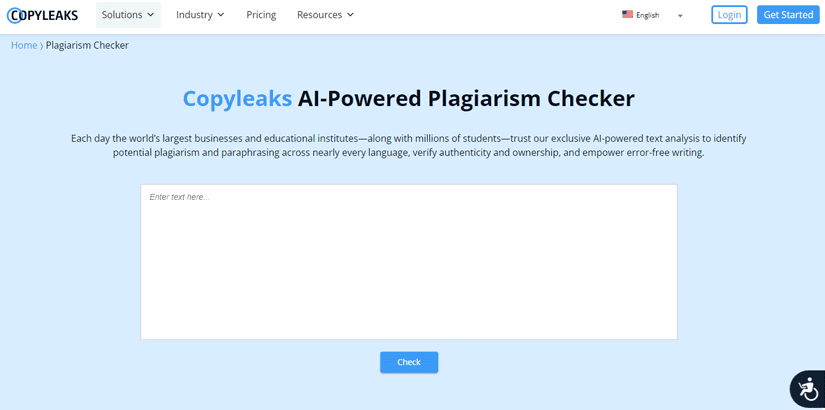Click the description paragraph under the heading

408,145
